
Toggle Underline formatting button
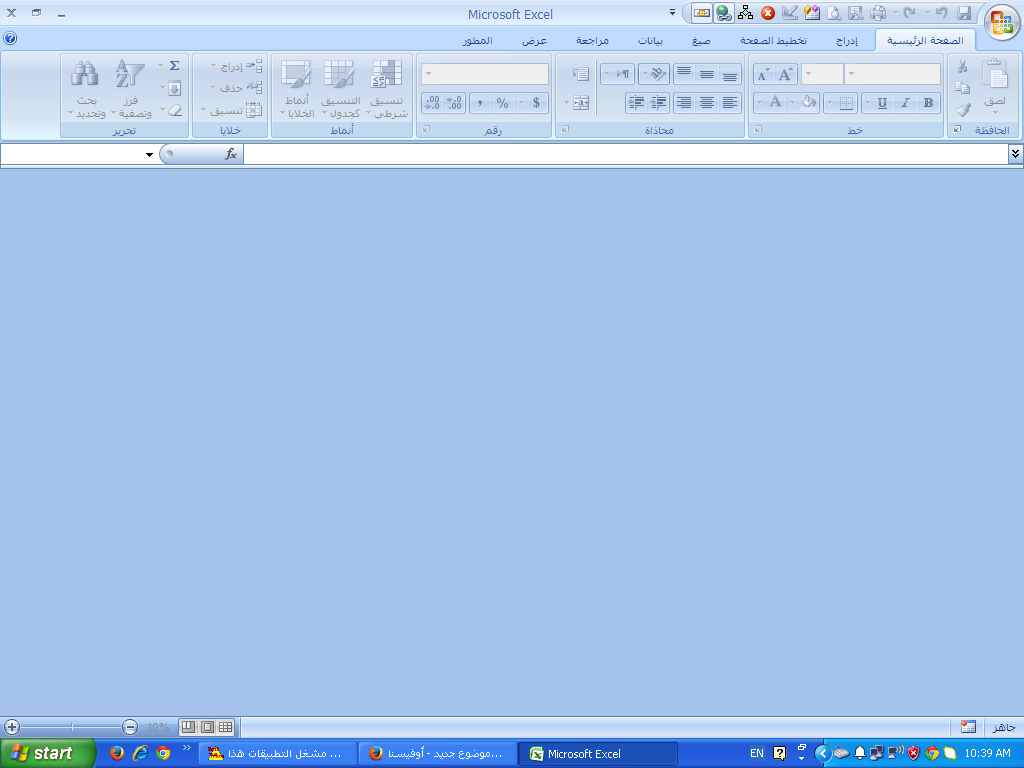(882, 103)
